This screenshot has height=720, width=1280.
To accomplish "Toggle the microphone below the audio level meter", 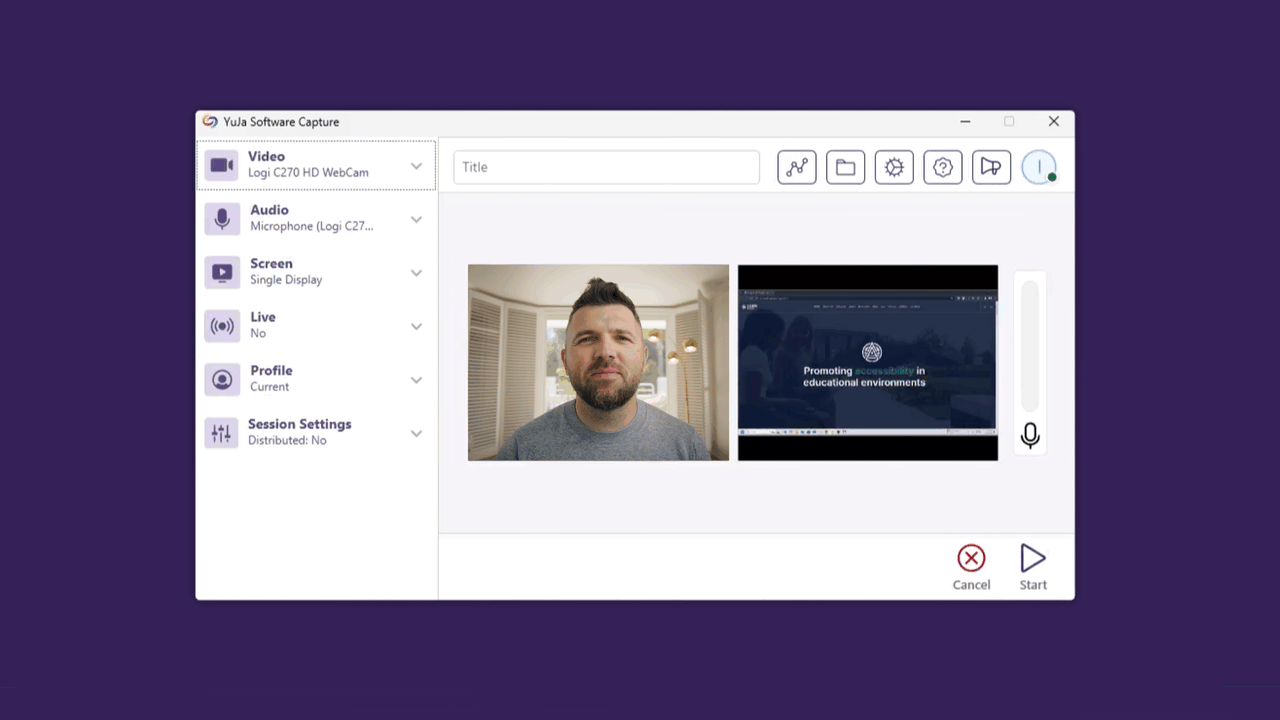I will (x=1030, y=435).
